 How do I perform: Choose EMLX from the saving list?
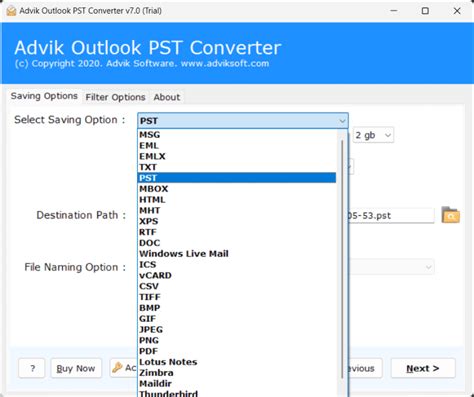(x=237, y=156)
